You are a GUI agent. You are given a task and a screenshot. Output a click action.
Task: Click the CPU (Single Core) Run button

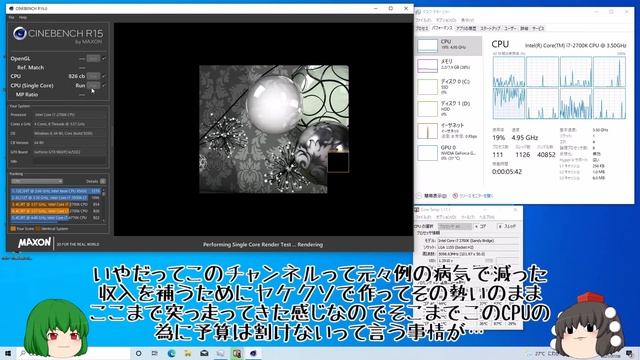pyautogui.click(x=93, y=85)
